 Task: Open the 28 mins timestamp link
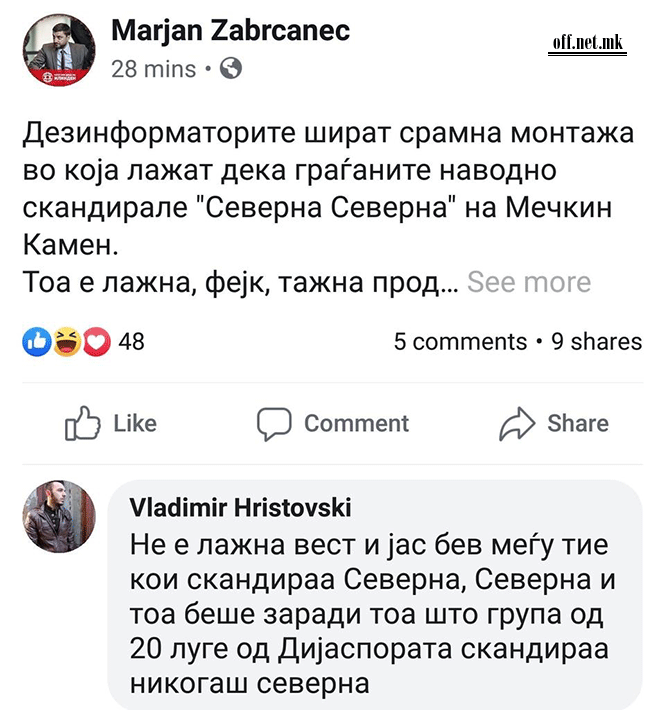click(154, 69)
